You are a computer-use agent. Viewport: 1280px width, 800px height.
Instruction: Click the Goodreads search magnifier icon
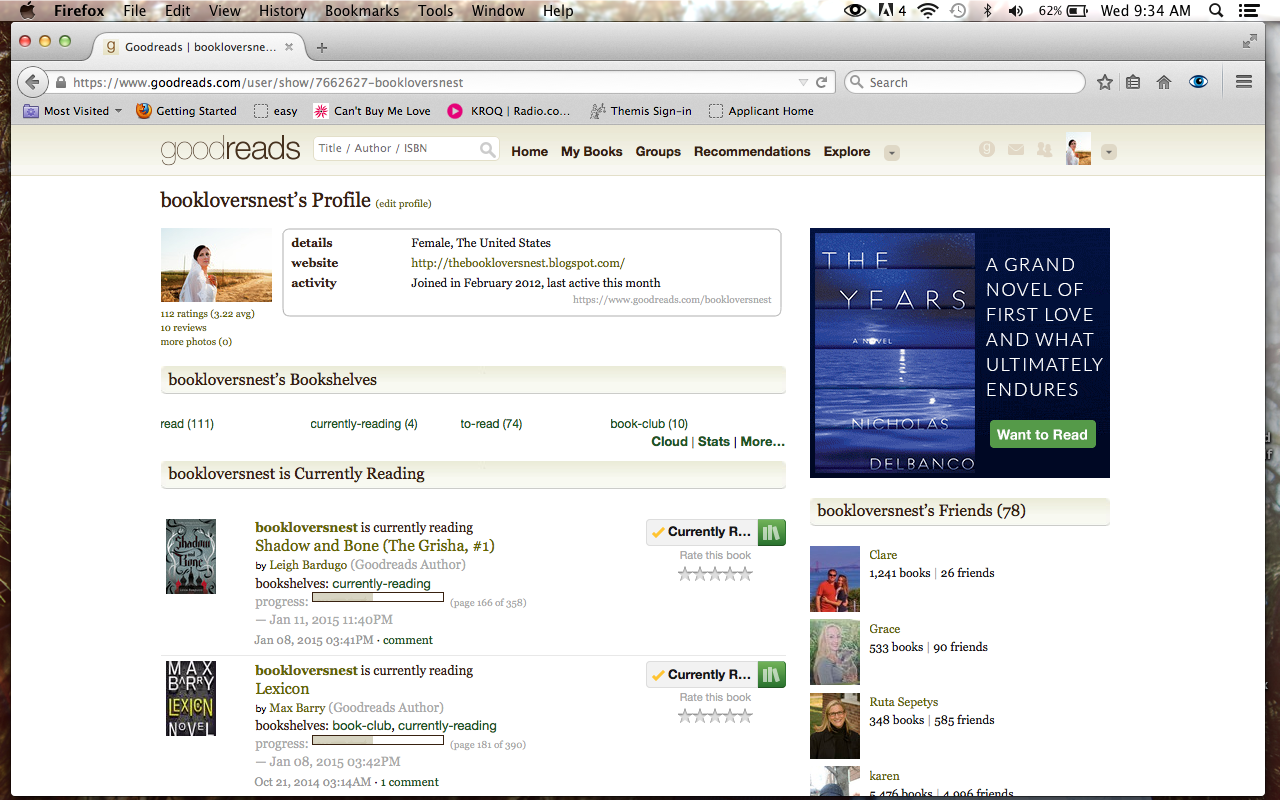pyautogui.click(x=487, y=149)
